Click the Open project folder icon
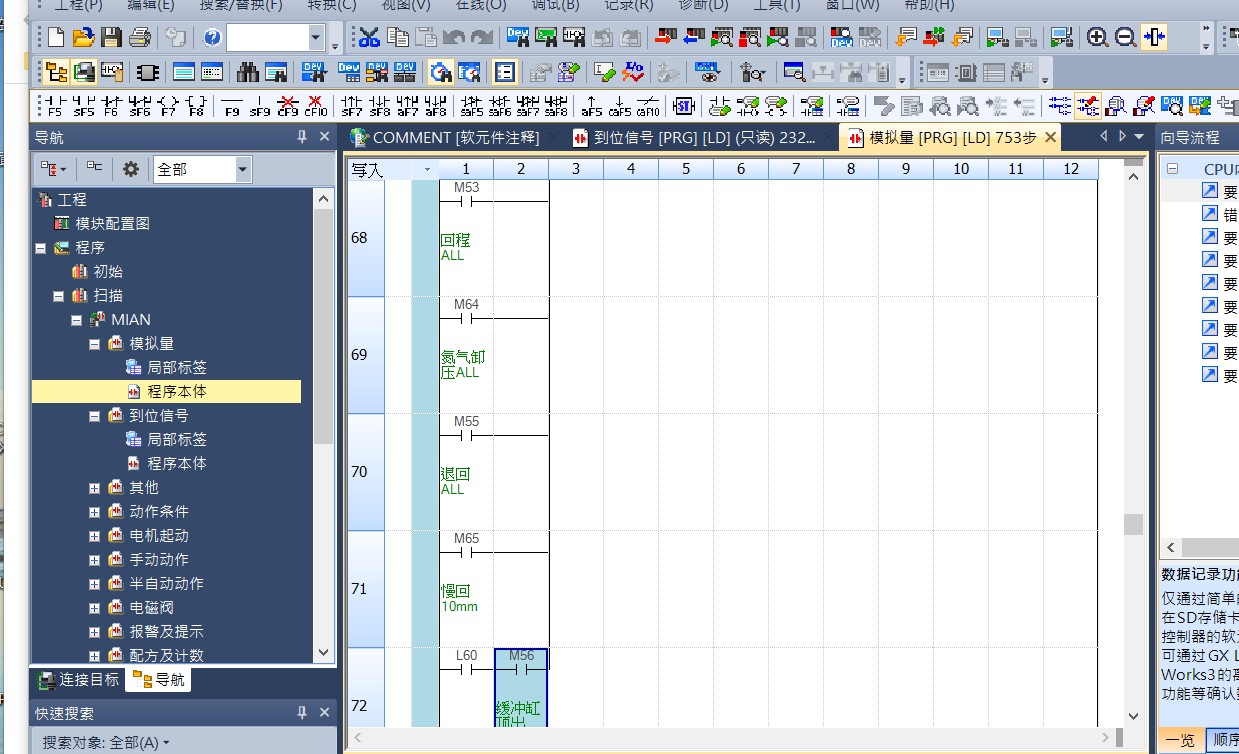The width and height of the screenshot is (1239, 754). pyautogui.click(x=84, y=38)
